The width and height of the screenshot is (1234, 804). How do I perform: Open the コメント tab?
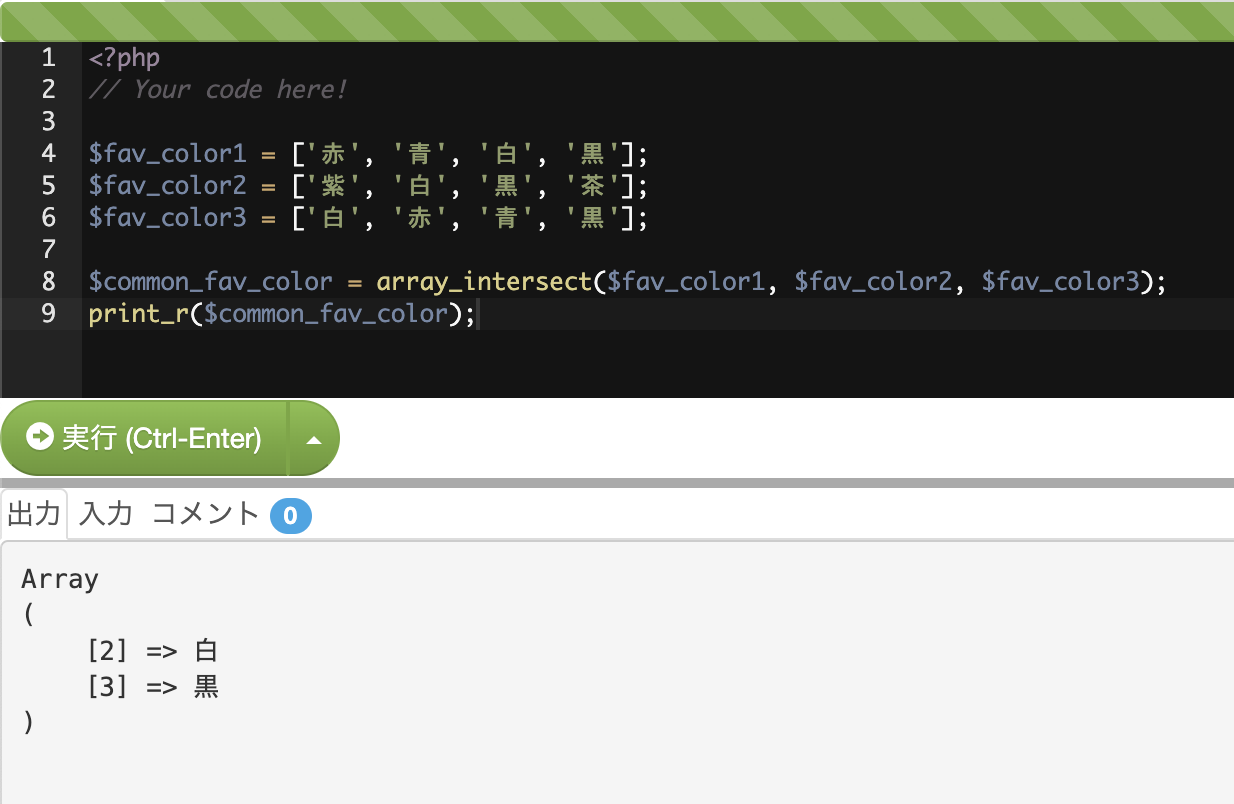(x=206, y=514)
